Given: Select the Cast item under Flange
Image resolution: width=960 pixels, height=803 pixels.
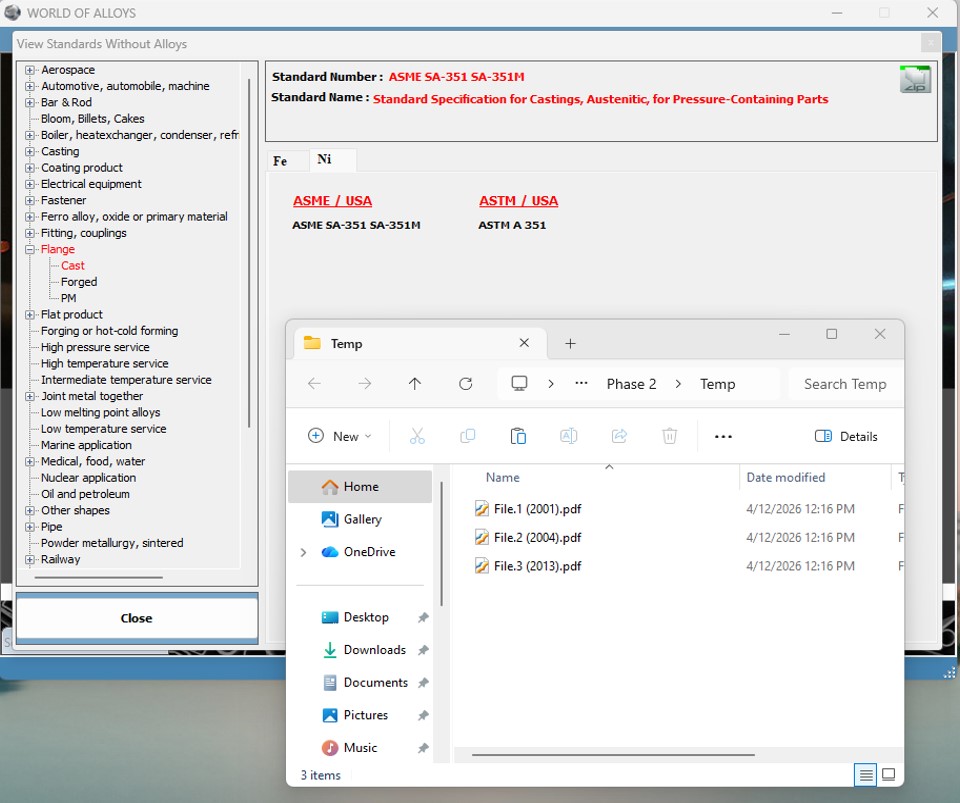Looking at the screenshot, I should pos(72,266).
